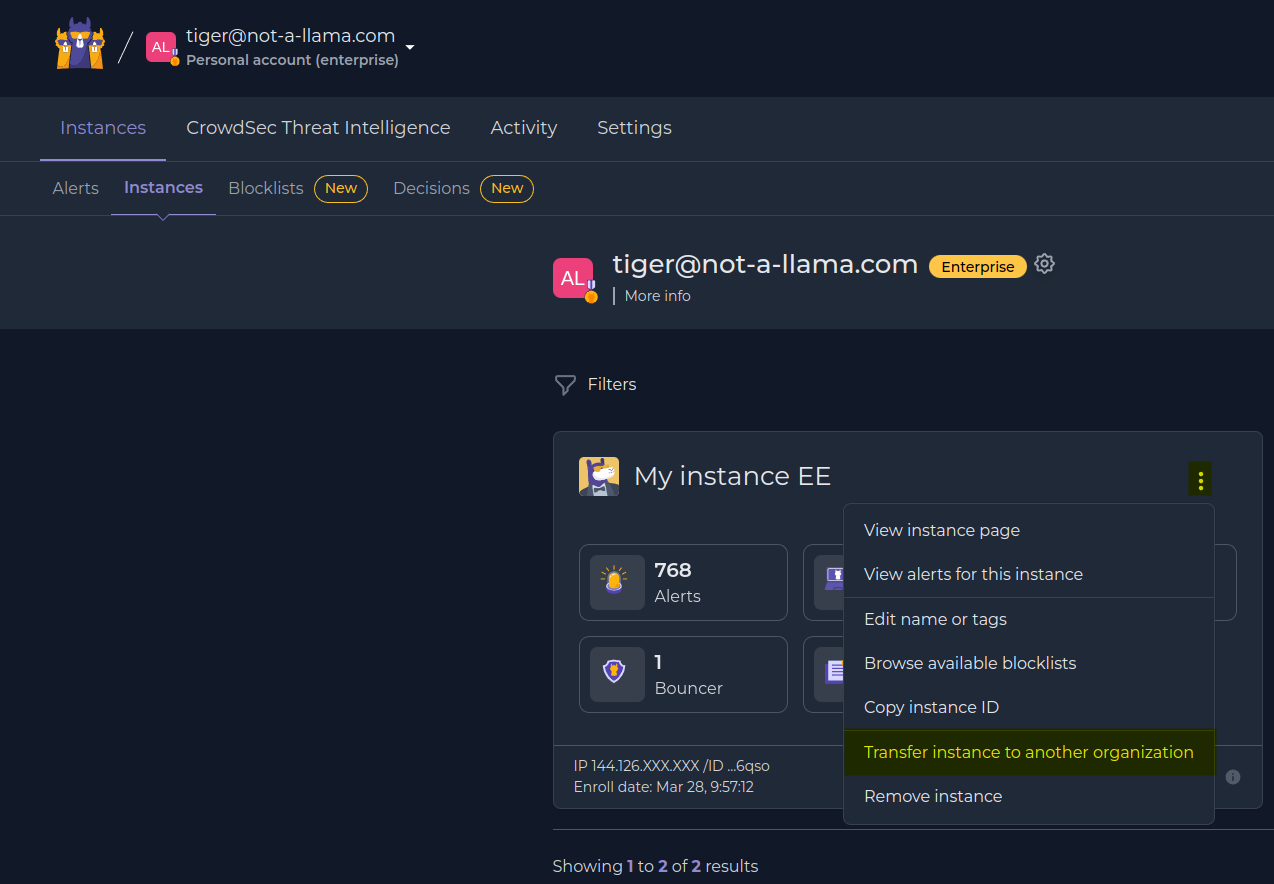Open the 768 Alerts card
This screenshot has width=1274, height=884.
tap(683, 583)
